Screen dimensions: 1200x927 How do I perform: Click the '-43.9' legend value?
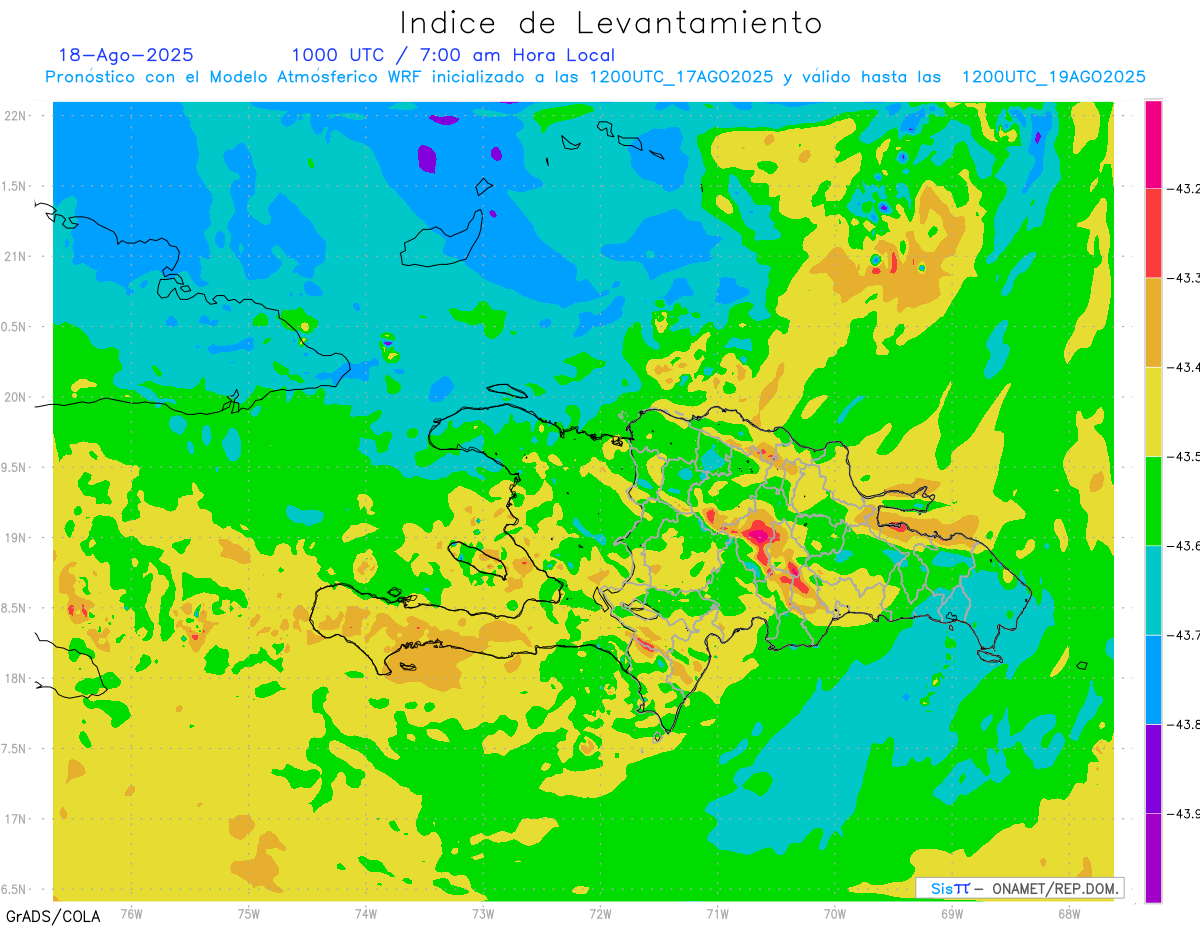(1184, 813)
